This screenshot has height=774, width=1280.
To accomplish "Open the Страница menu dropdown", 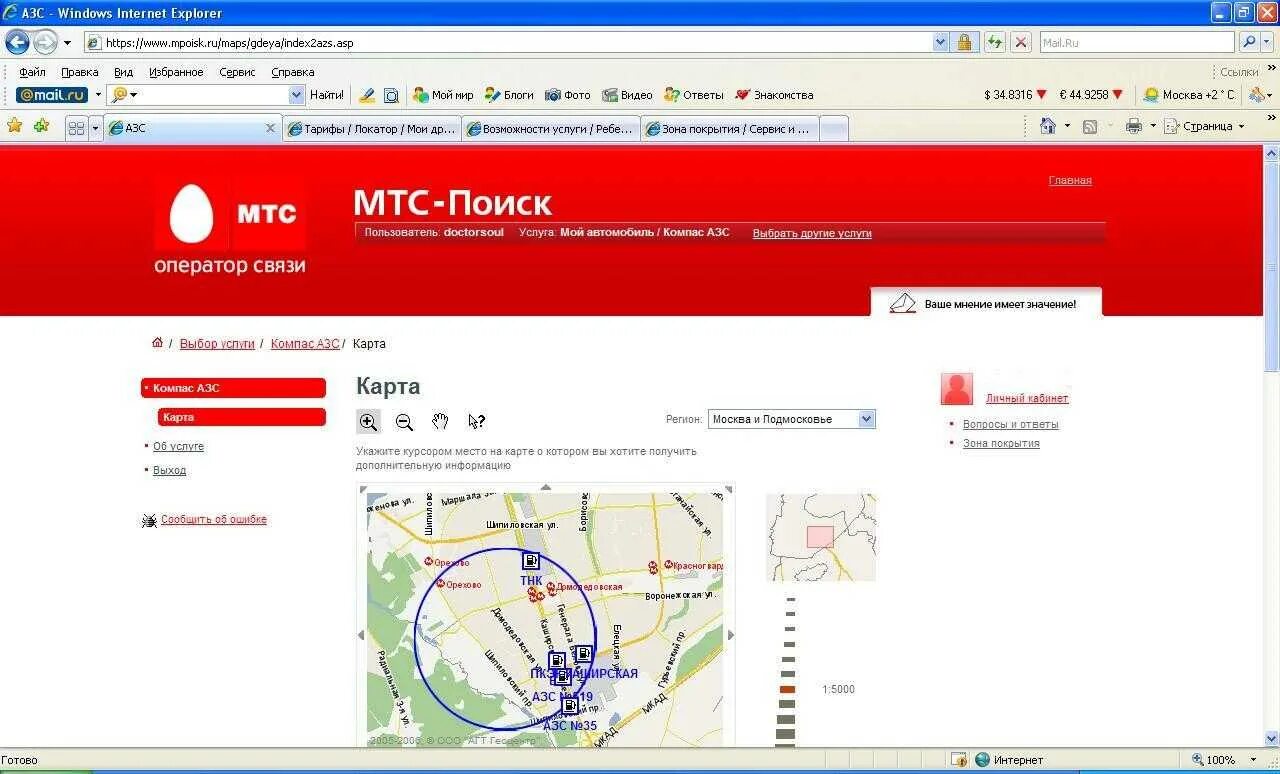I will coord(1205,126).
